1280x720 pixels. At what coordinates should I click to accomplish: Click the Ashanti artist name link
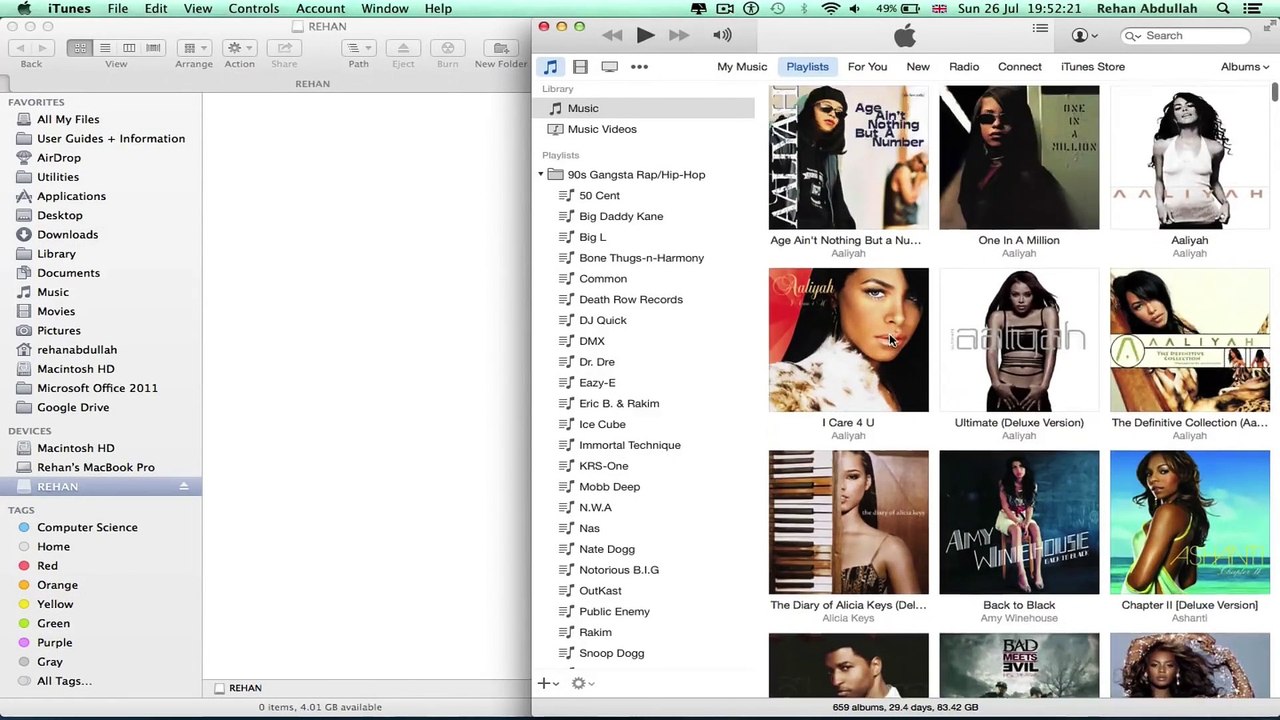[1190, 618]
